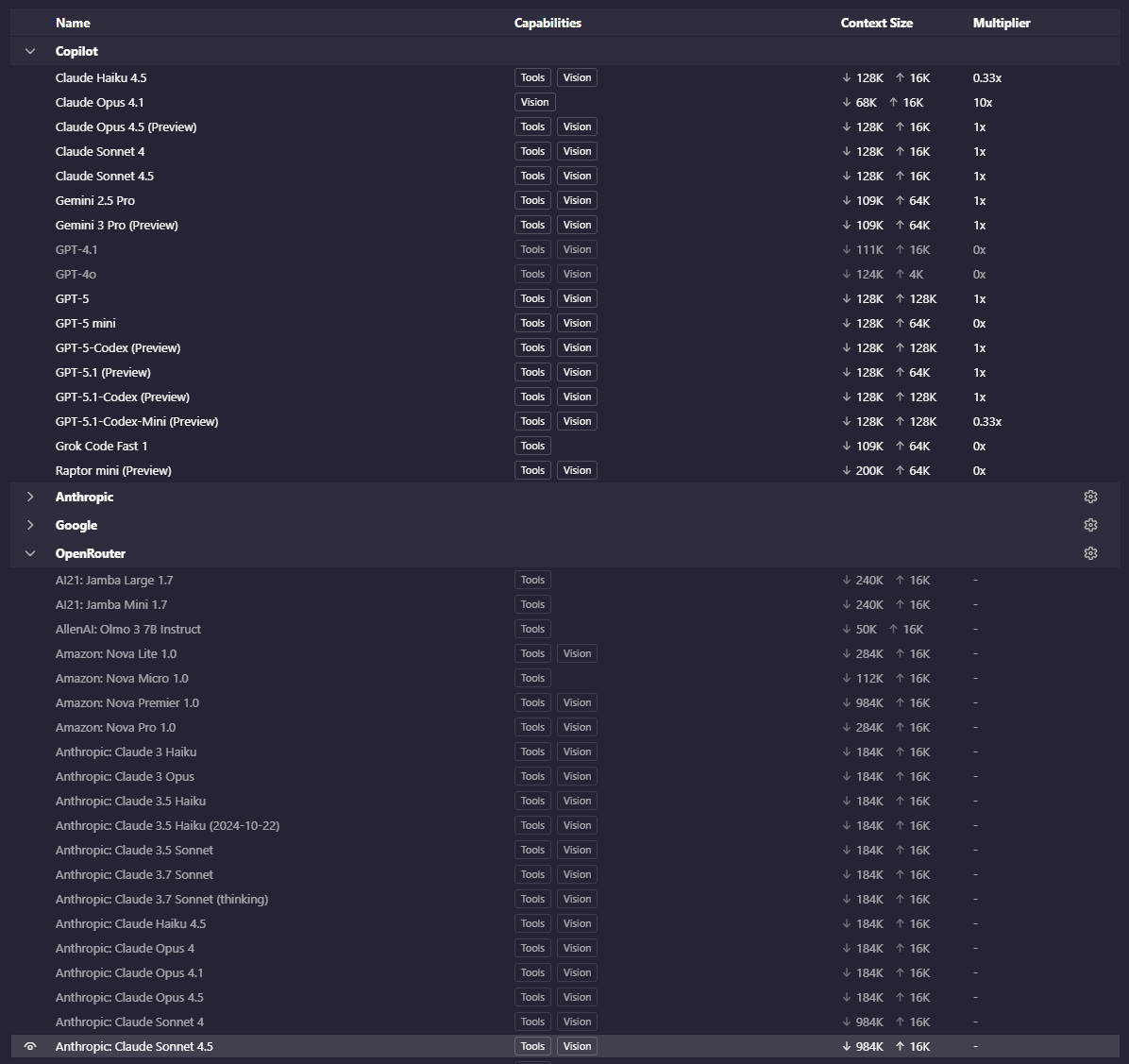The width and height of the screenshot is (1129, 1064).
Task: Select Anthropic: Claude Haiku 4.5 row
Action: (x=565, y=923)
